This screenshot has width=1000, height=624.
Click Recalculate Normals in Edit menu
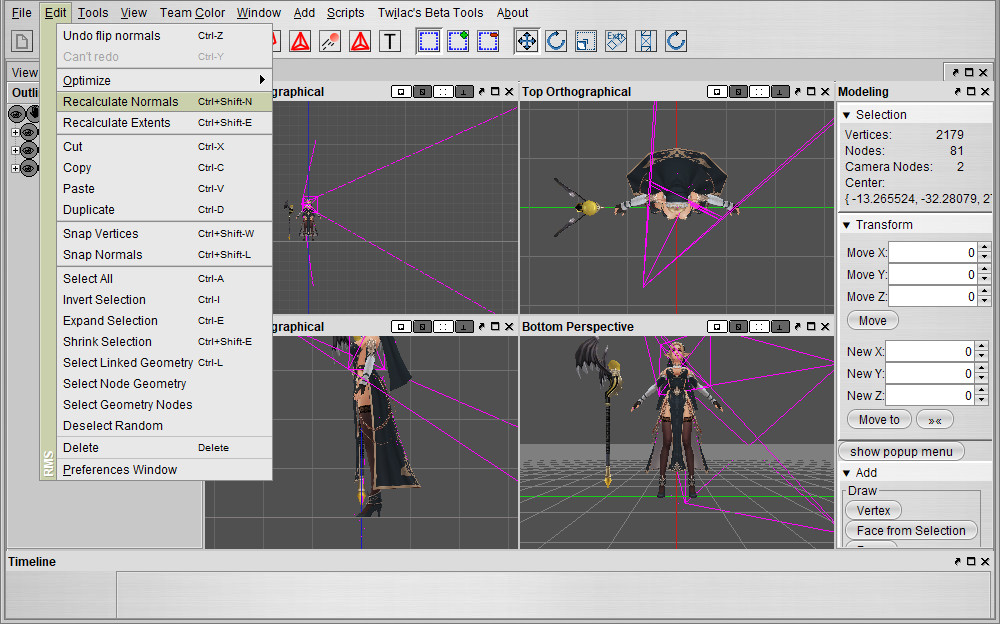click(x=120, y=101)
